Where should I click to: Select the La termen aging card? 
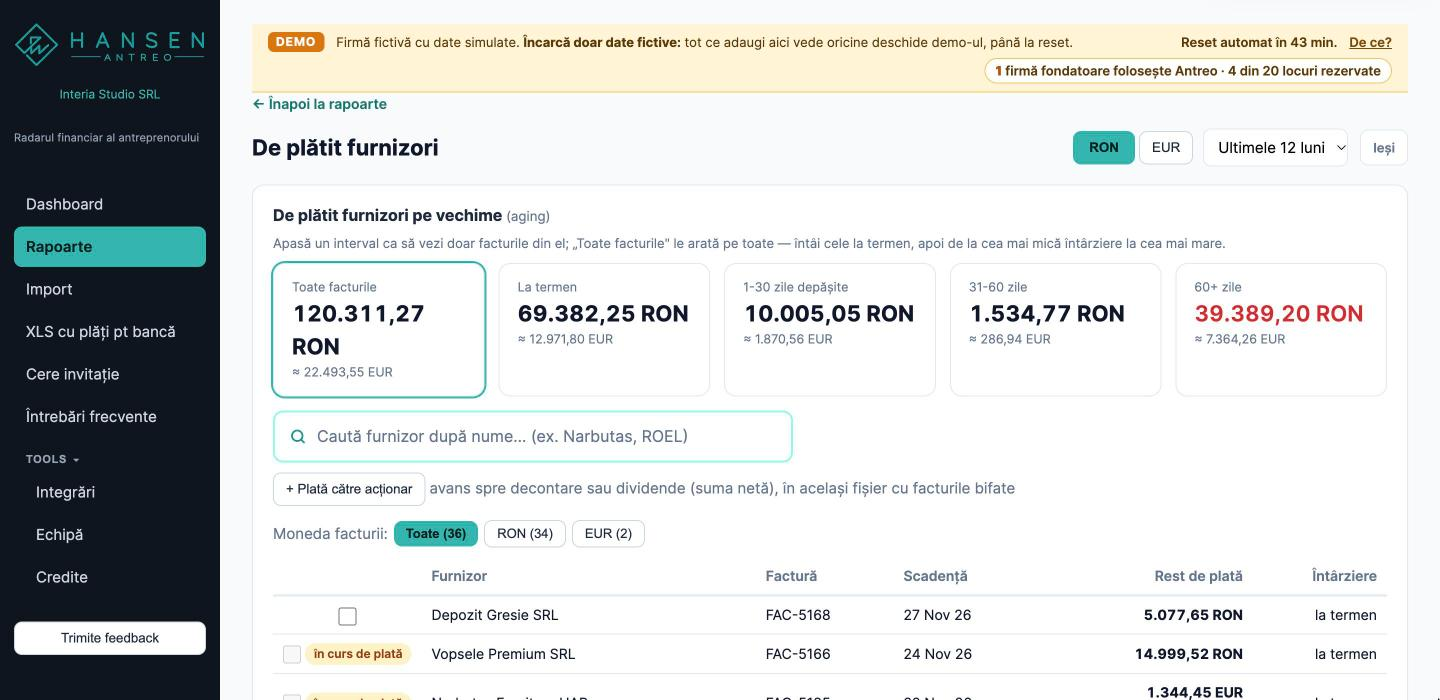[604, 330]
